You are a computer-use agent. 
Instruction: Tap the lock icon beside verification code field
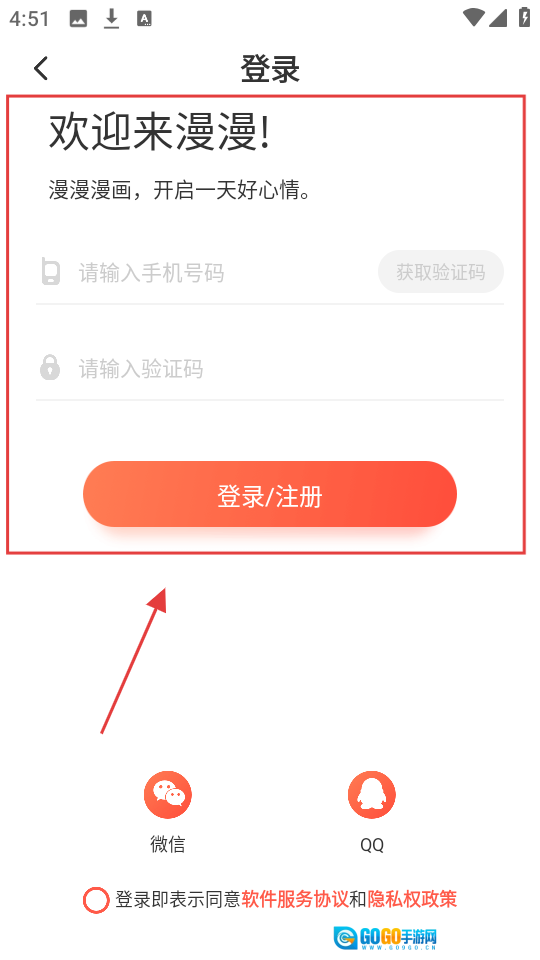50,367
